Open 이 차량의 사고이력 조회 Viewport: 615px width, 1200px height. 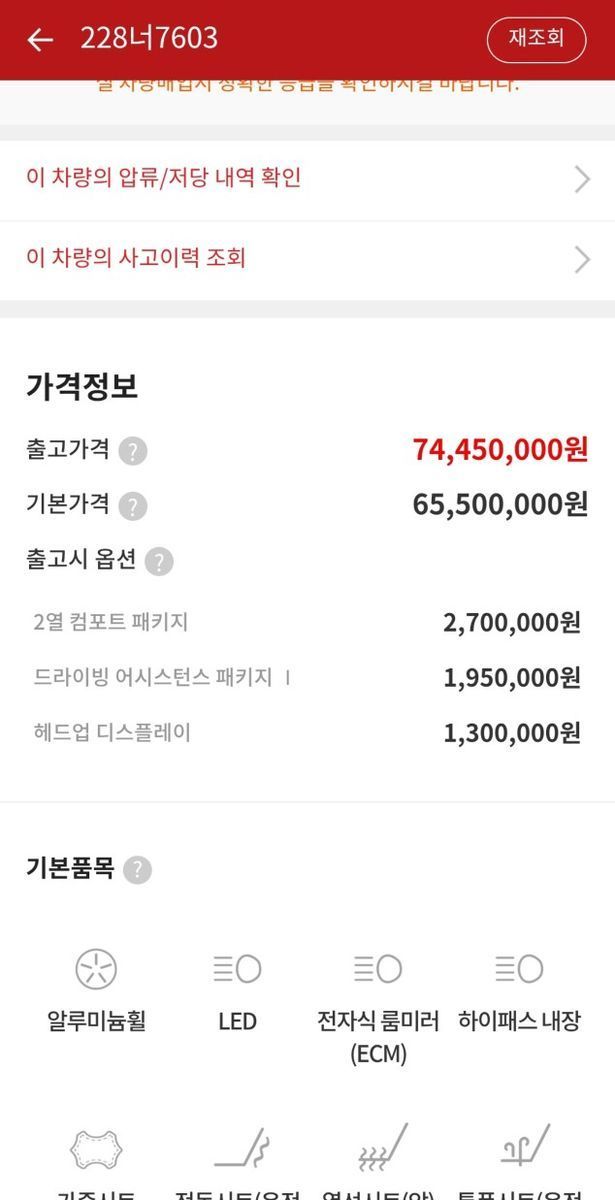(x=307, y=259)
